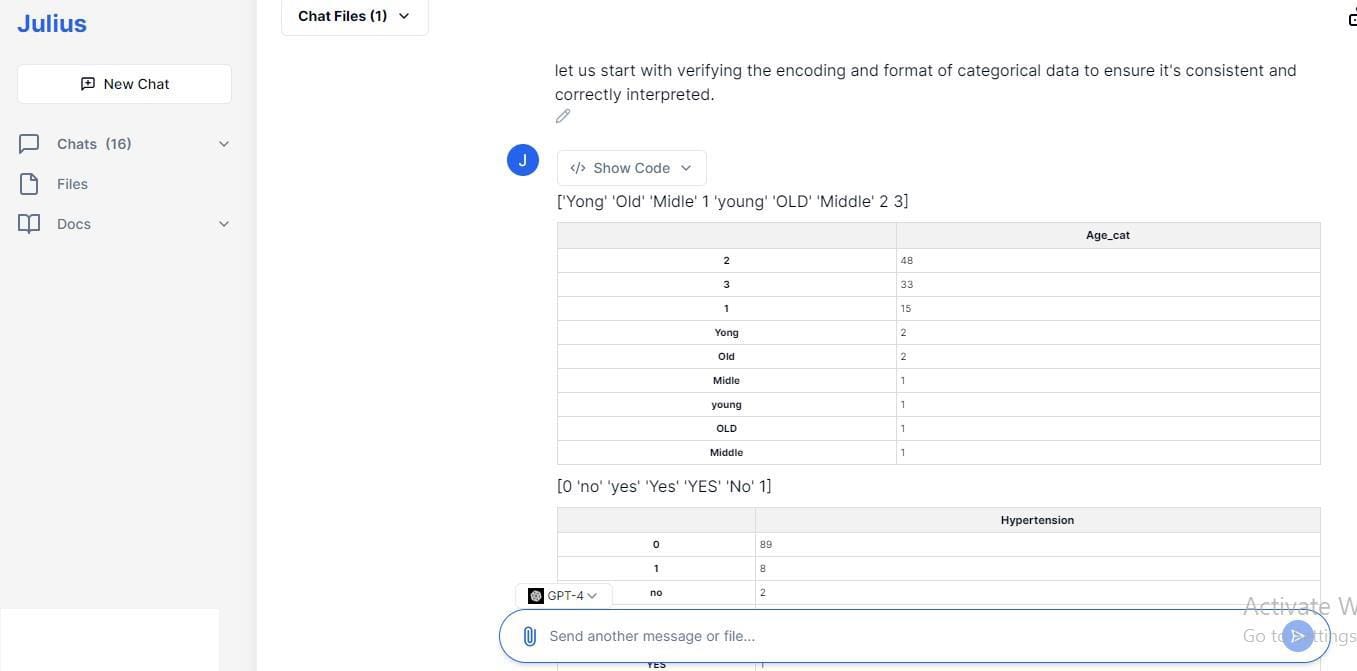Start a New Chat

click(124, 84)
